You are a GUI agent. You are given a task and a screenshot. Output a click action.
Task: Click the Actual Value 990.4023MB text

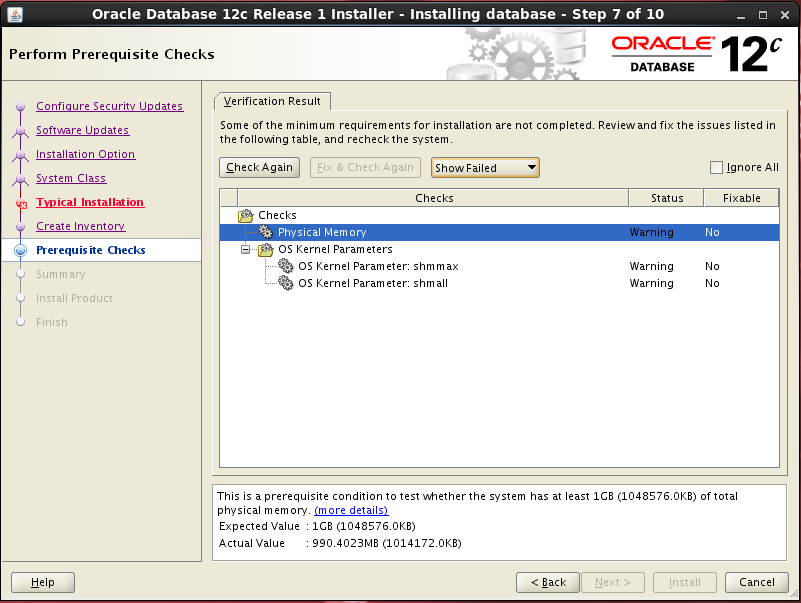click(x=387, y=543)
